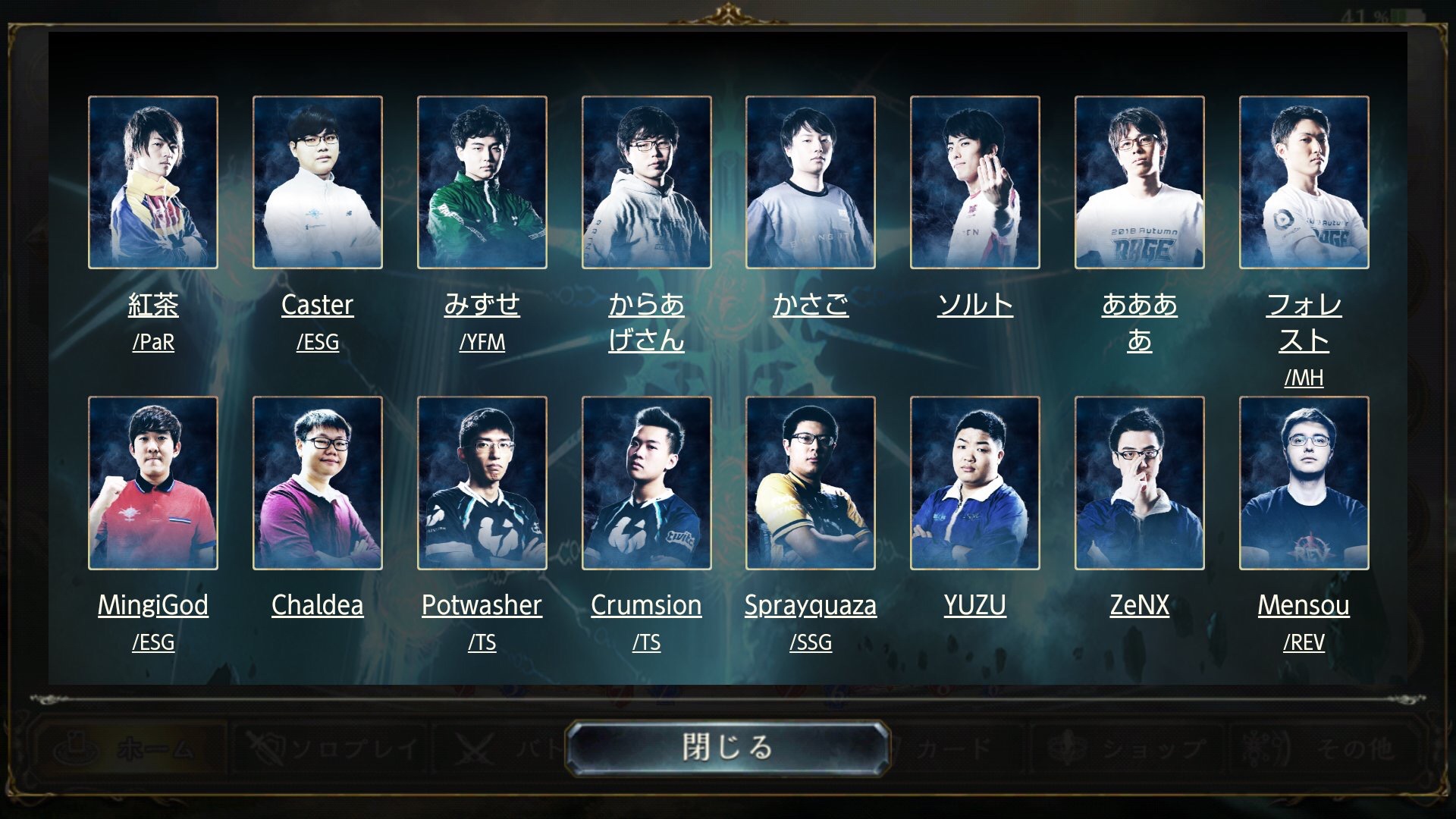This screenshot has width=1456, height=819.
Task: Select the みずせ player portrait
Action: point(482,182)
